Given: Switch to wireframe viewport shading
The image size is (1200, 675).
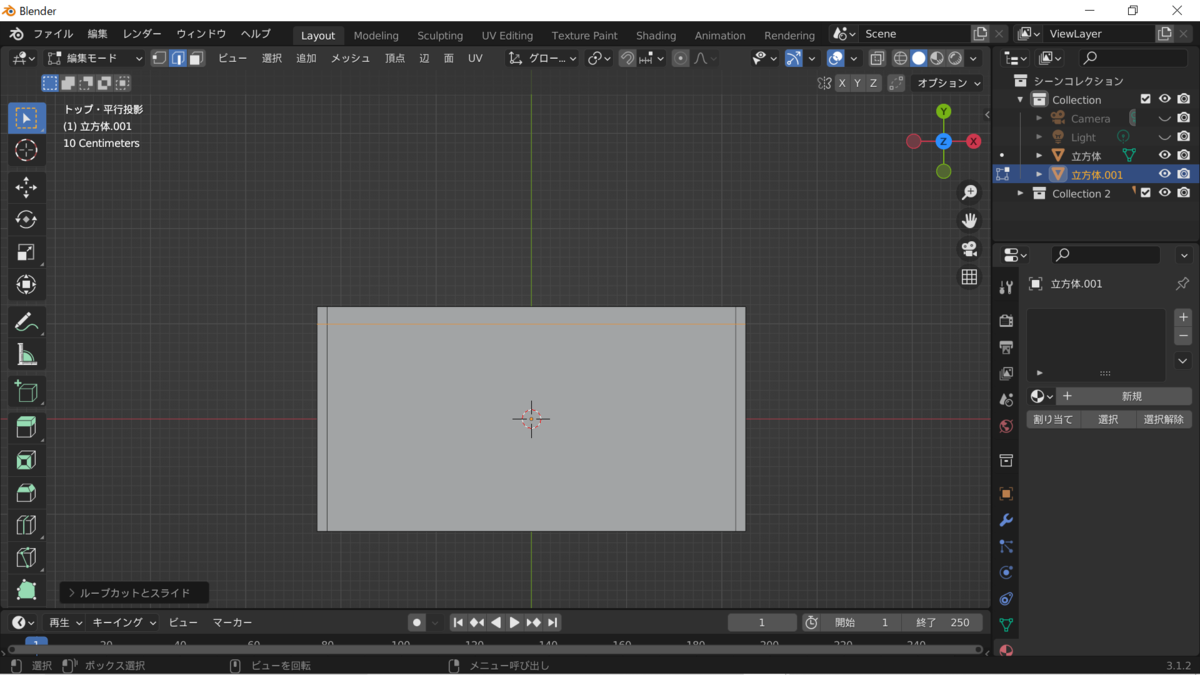Looking at the screenshot, I should click(x=900, y=58).
